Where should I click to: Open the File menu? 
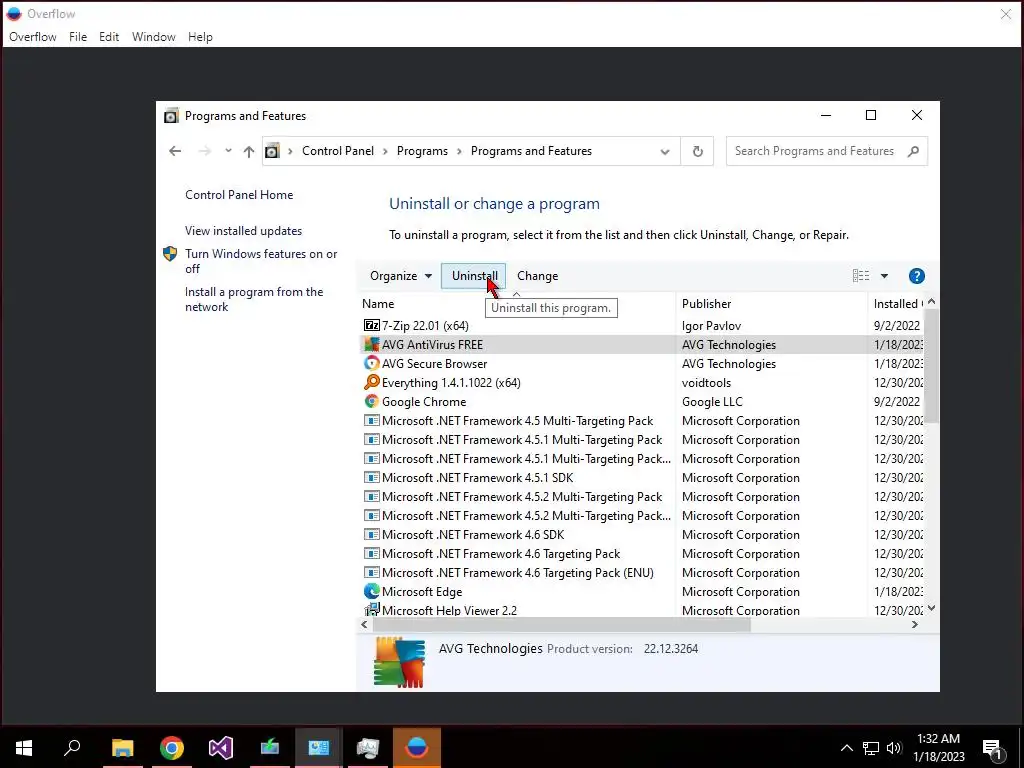point(78,37)
